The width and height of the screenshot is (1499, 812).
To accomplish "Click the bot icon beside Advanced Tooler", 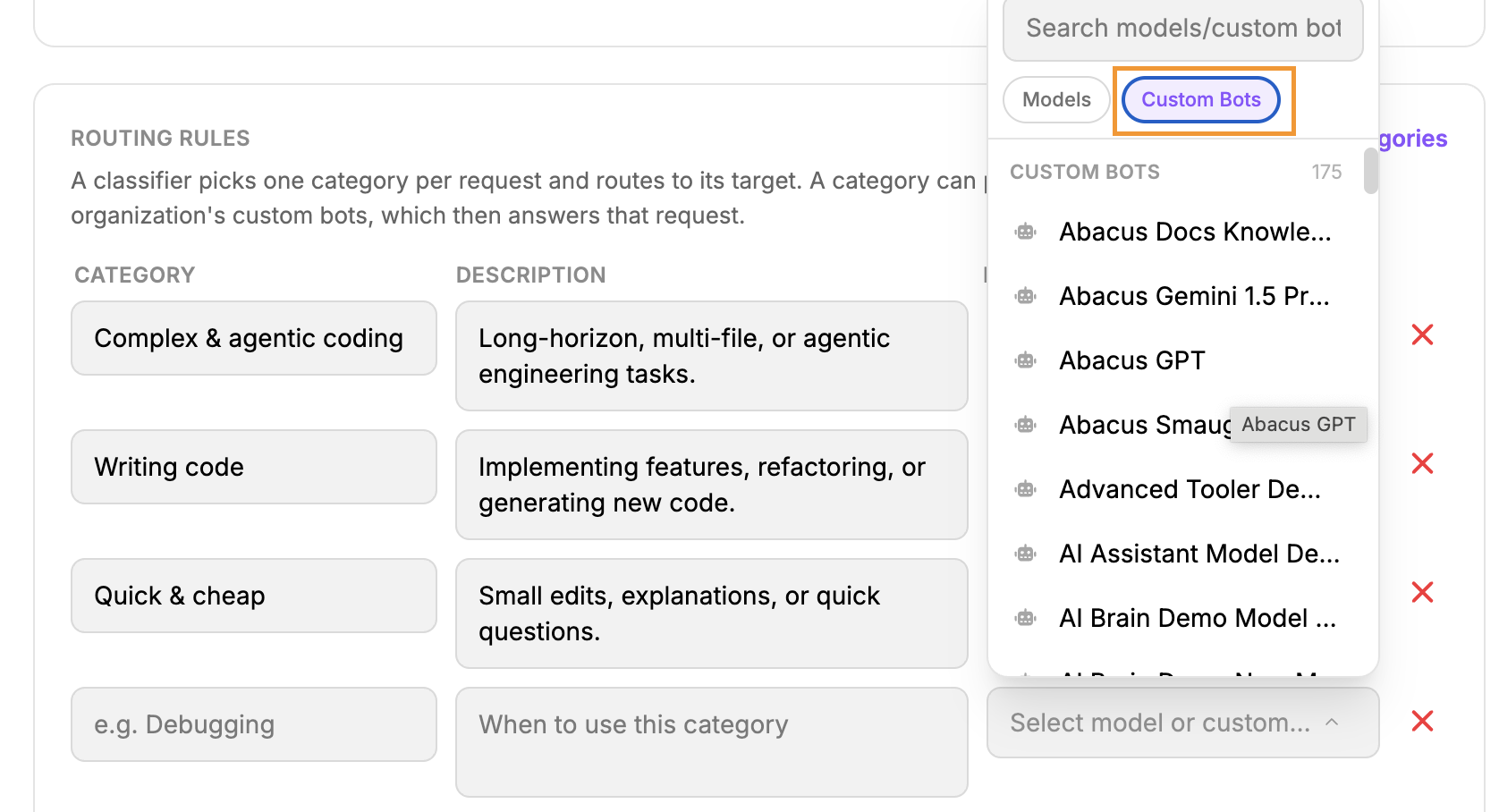I will 1026,490.
